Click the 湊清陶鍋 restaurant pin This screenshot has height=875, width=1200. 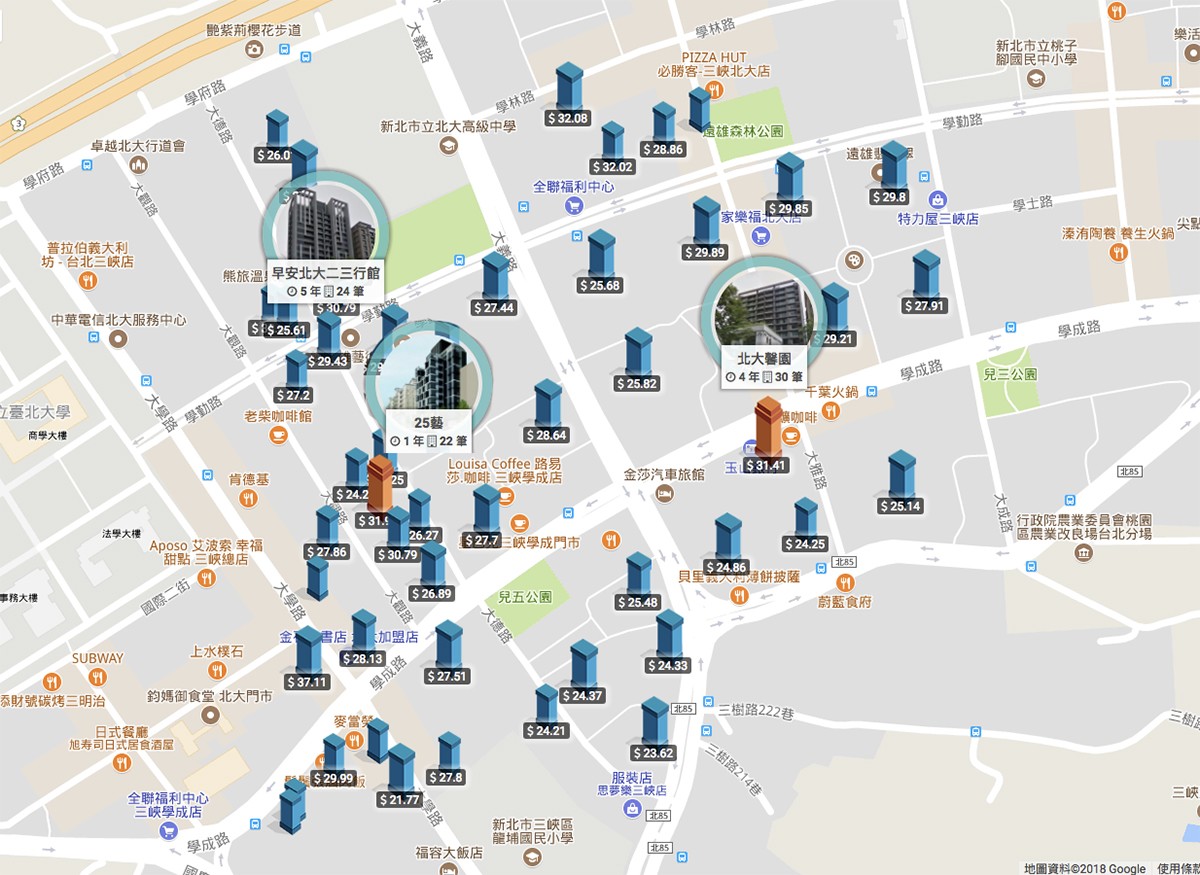(1118, 252)
